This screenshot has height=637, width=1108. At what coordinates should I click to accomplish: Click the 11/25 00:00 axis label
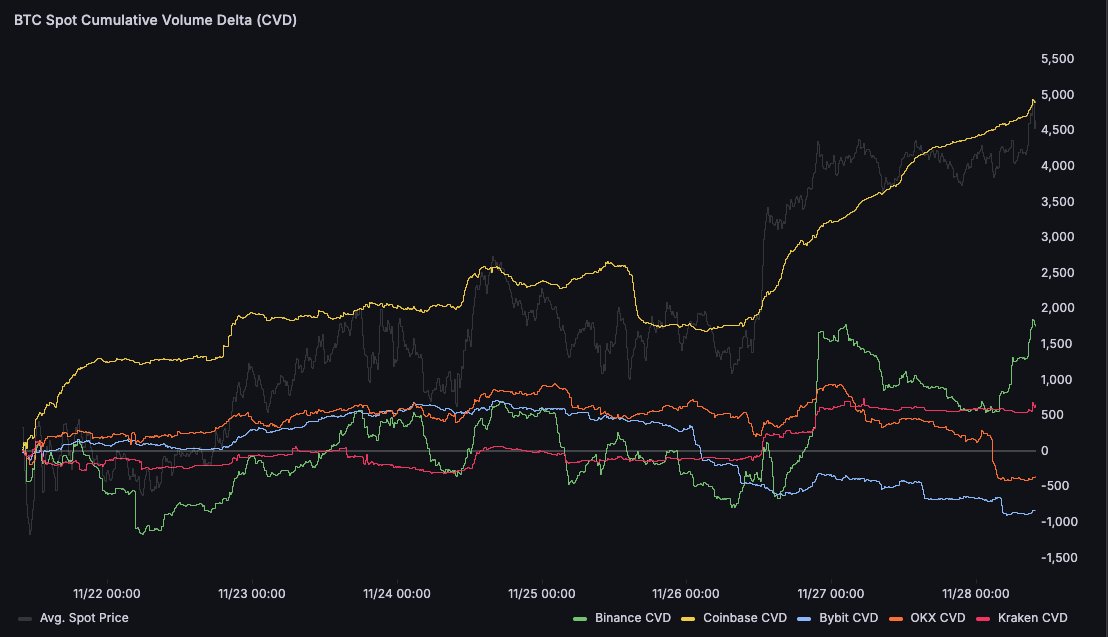tap(541, 593)
